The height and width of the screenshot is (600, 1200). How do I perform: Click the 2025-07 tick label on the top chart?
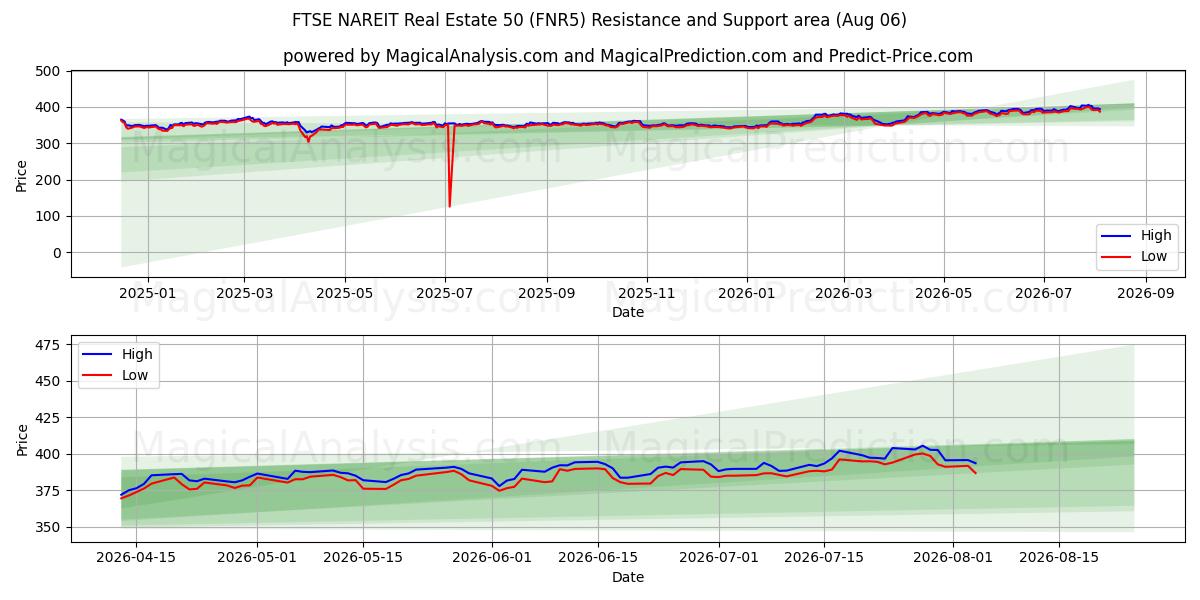click(x=446, y=294)
